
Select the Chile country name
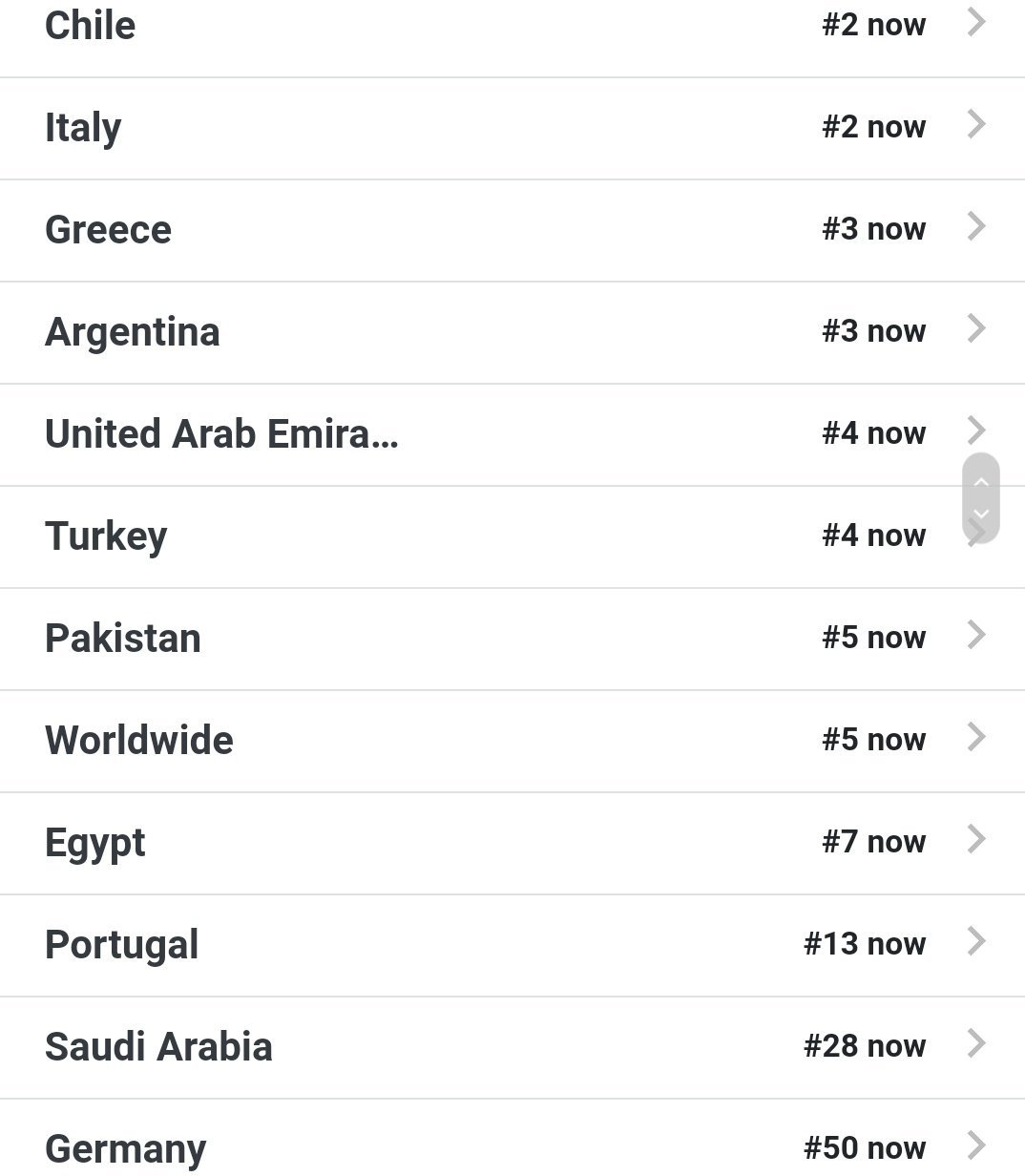pyautogui.click(x=90, y=26)
